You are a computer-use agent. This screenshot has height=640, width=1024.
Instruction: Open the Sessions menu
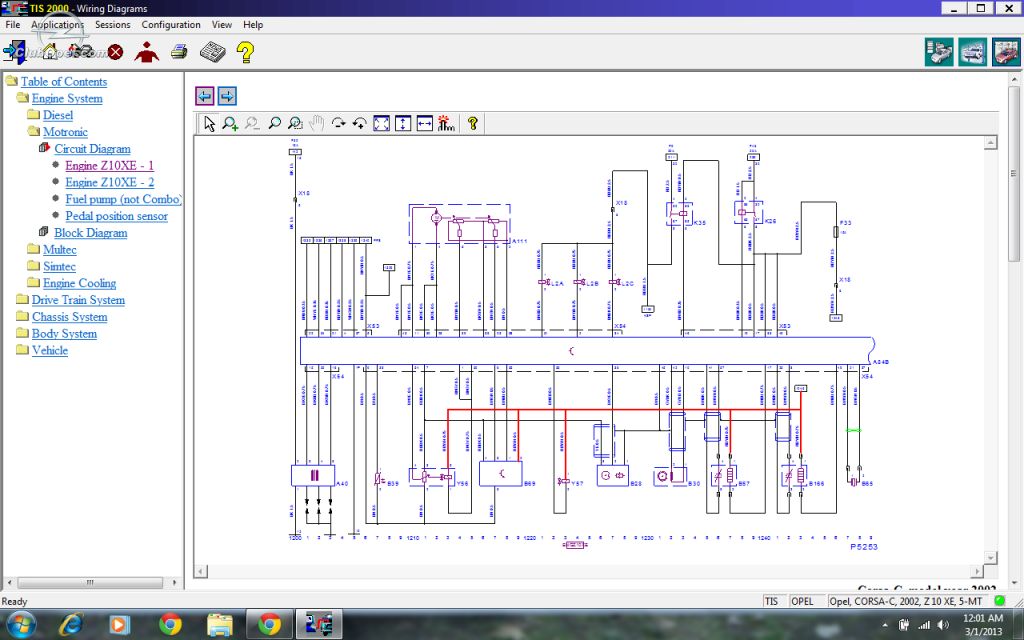click(x=112, y=25)
